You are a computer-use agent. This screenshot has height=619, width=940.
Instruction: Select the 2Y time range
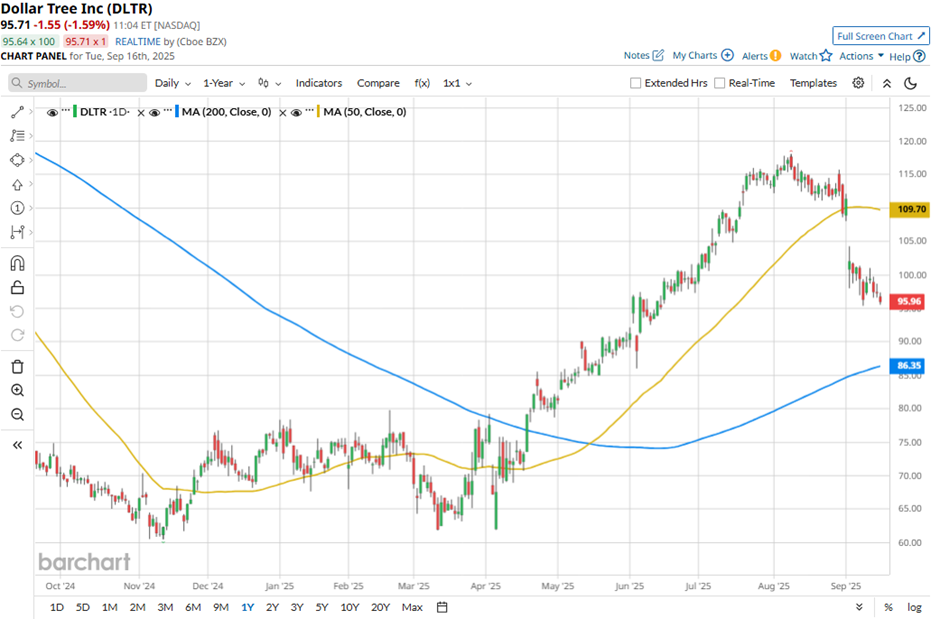272,607
